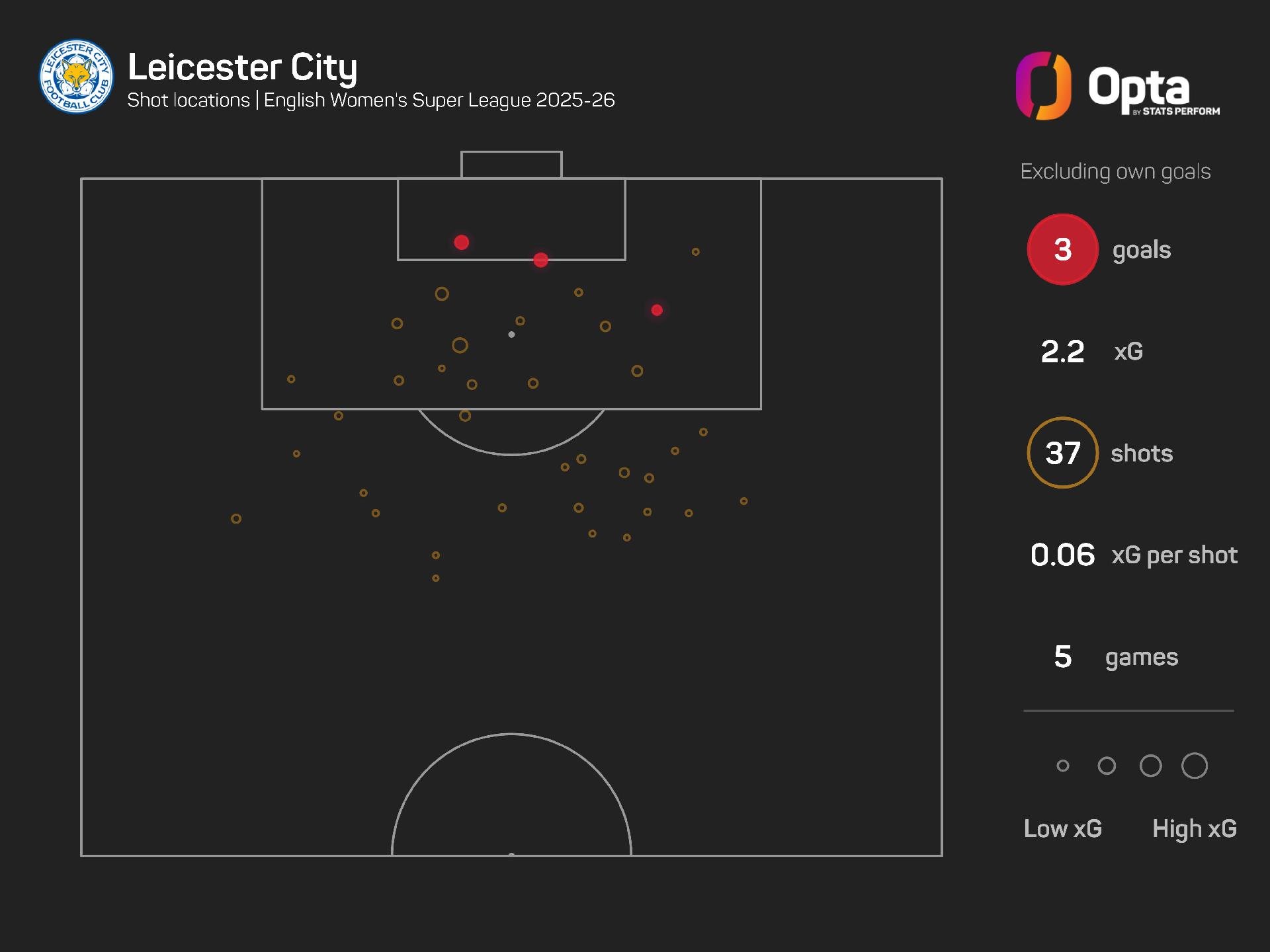This screenshot has width=1270, height=952.
Task: Click the grey penalty spot marker
Action: coord(511,335)
